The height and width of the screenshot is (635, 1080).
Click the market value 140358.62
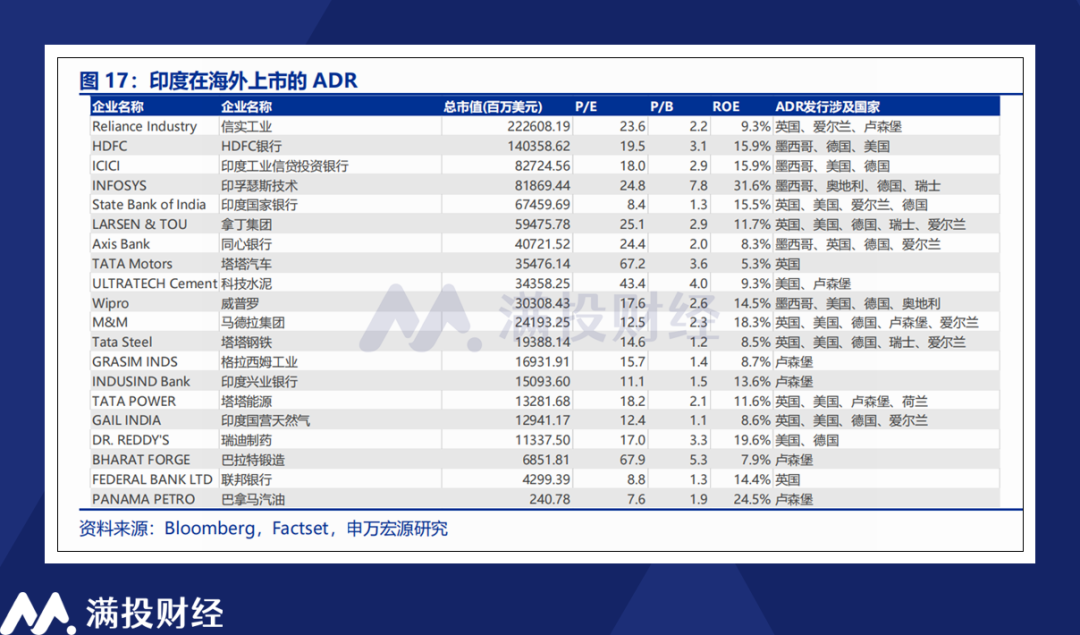tap(539, 146)
